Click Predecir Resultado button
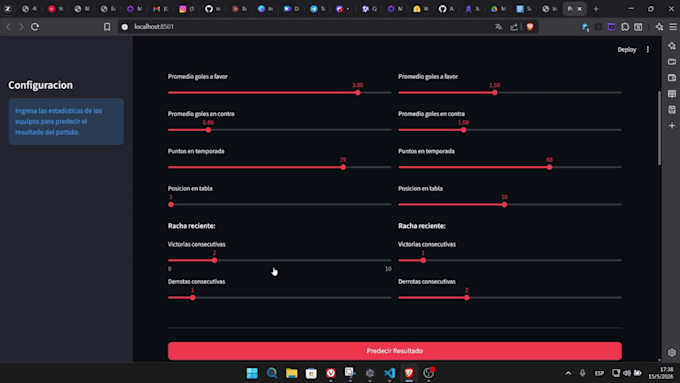This screenshot has height=383, width=680. click(x=395, y=351)
